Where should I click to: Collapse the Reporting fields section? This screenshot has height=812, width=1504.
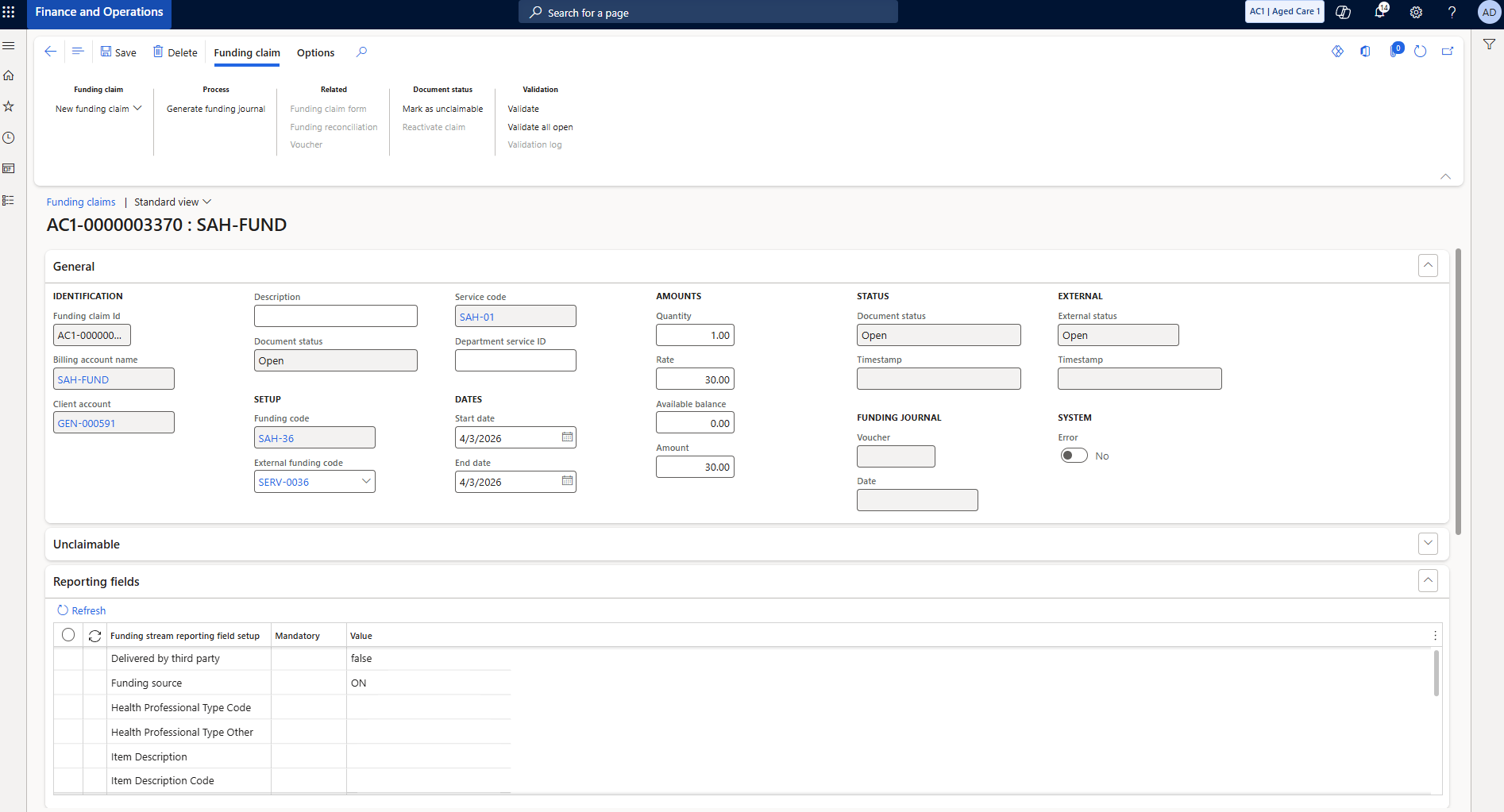click(x=1428, y=581)
